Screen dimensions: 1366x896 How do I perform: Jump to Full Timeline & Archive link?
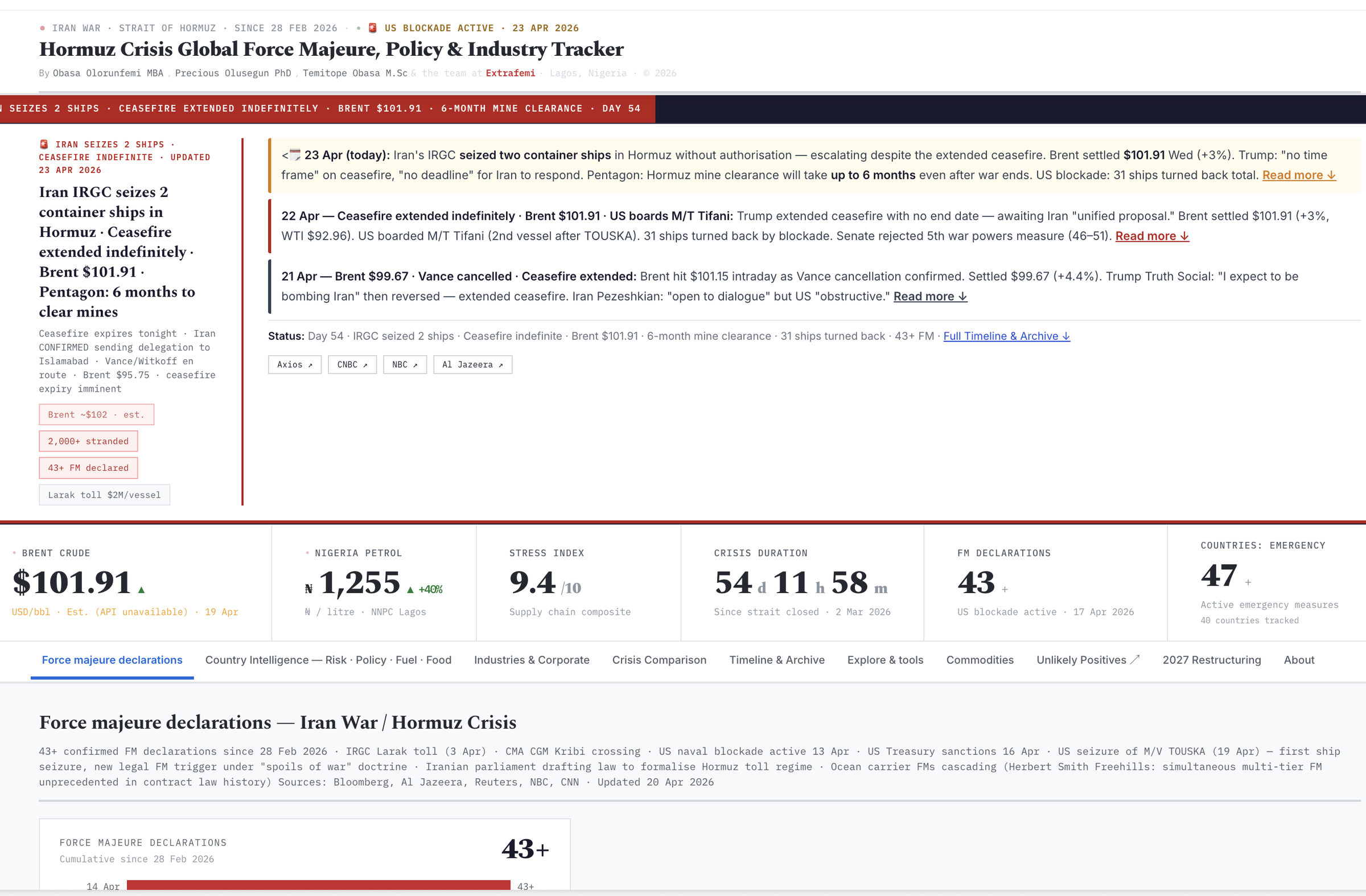tap(1006, 336)
